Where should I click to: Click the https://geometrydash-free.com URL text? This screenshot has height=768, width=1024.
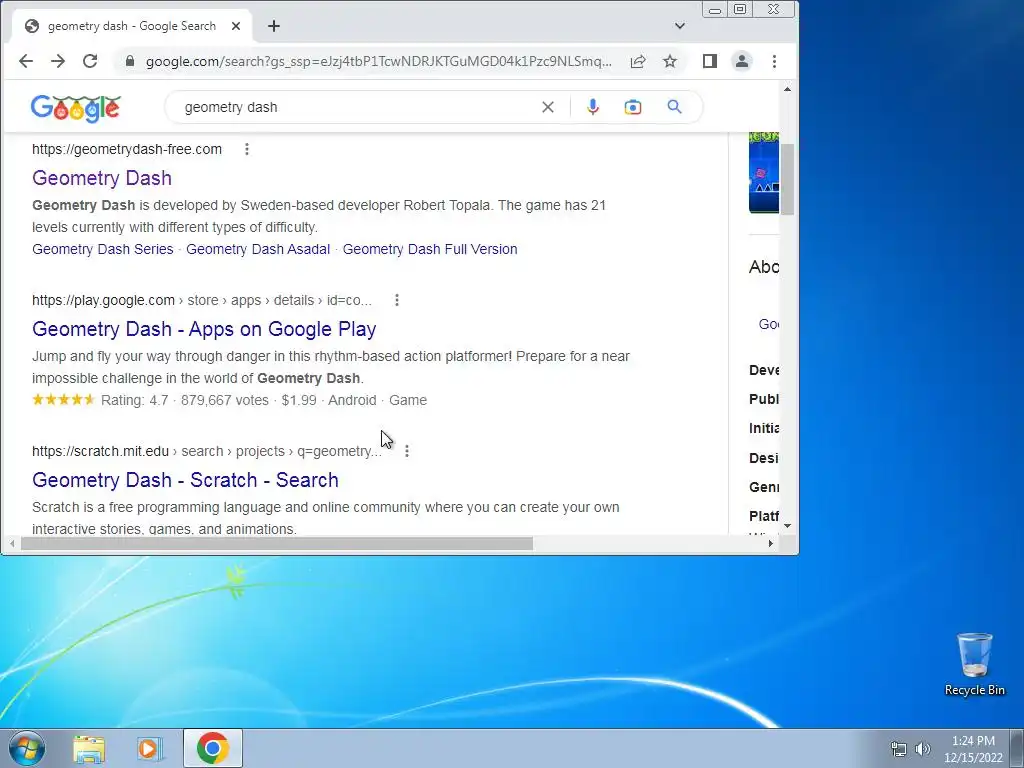pyautogui.click(x=127, y=149)
